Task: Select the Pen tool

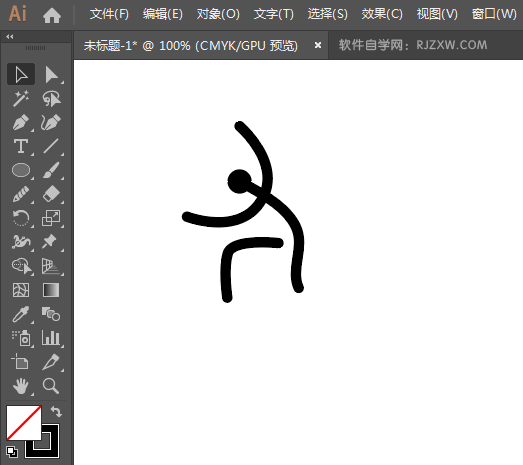Action: 21,122
